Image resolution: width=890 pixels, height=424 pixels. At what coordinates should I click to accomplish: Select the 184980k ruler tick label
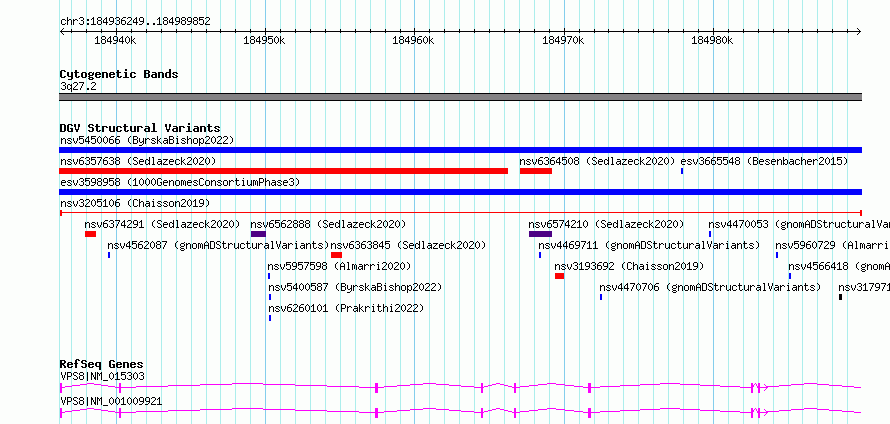[712, 40]
